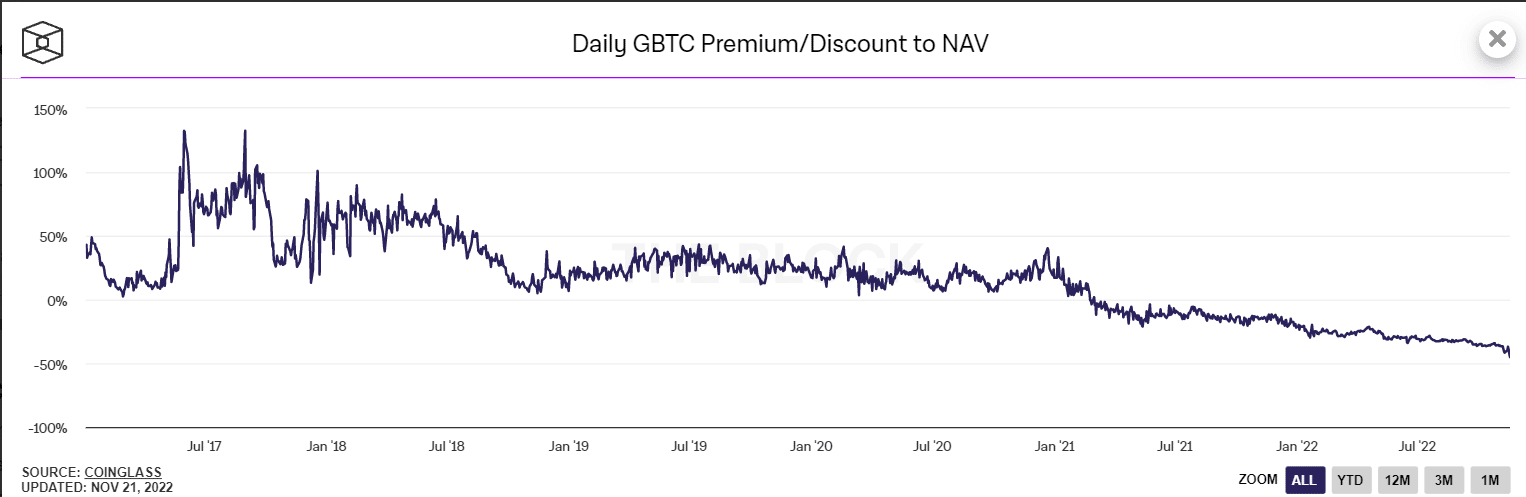Click the ZOOM label text
1526x497 pixels.
pyautogui.click(x=1258, y=480)
